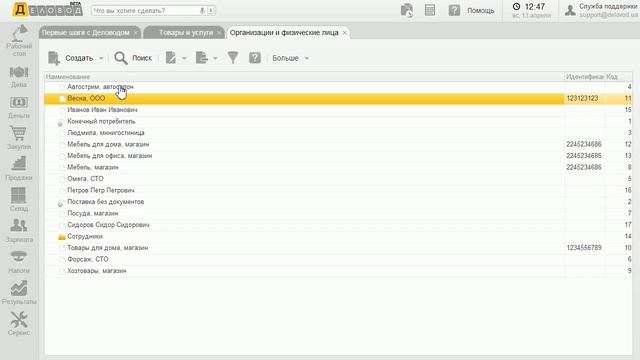Screen dimensions: 640x360
Task: Open the Деньги section icon
Action: point(19,102)
